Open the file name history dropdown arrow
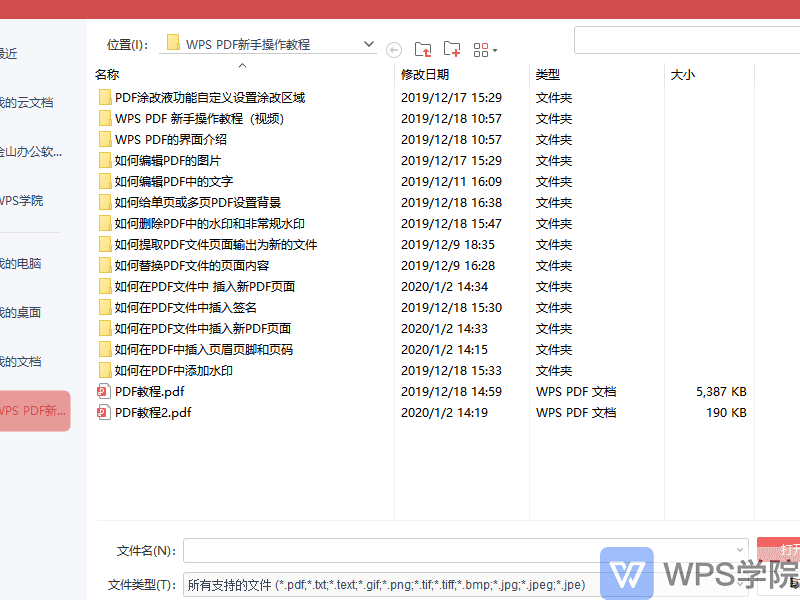 coord(740,550)
